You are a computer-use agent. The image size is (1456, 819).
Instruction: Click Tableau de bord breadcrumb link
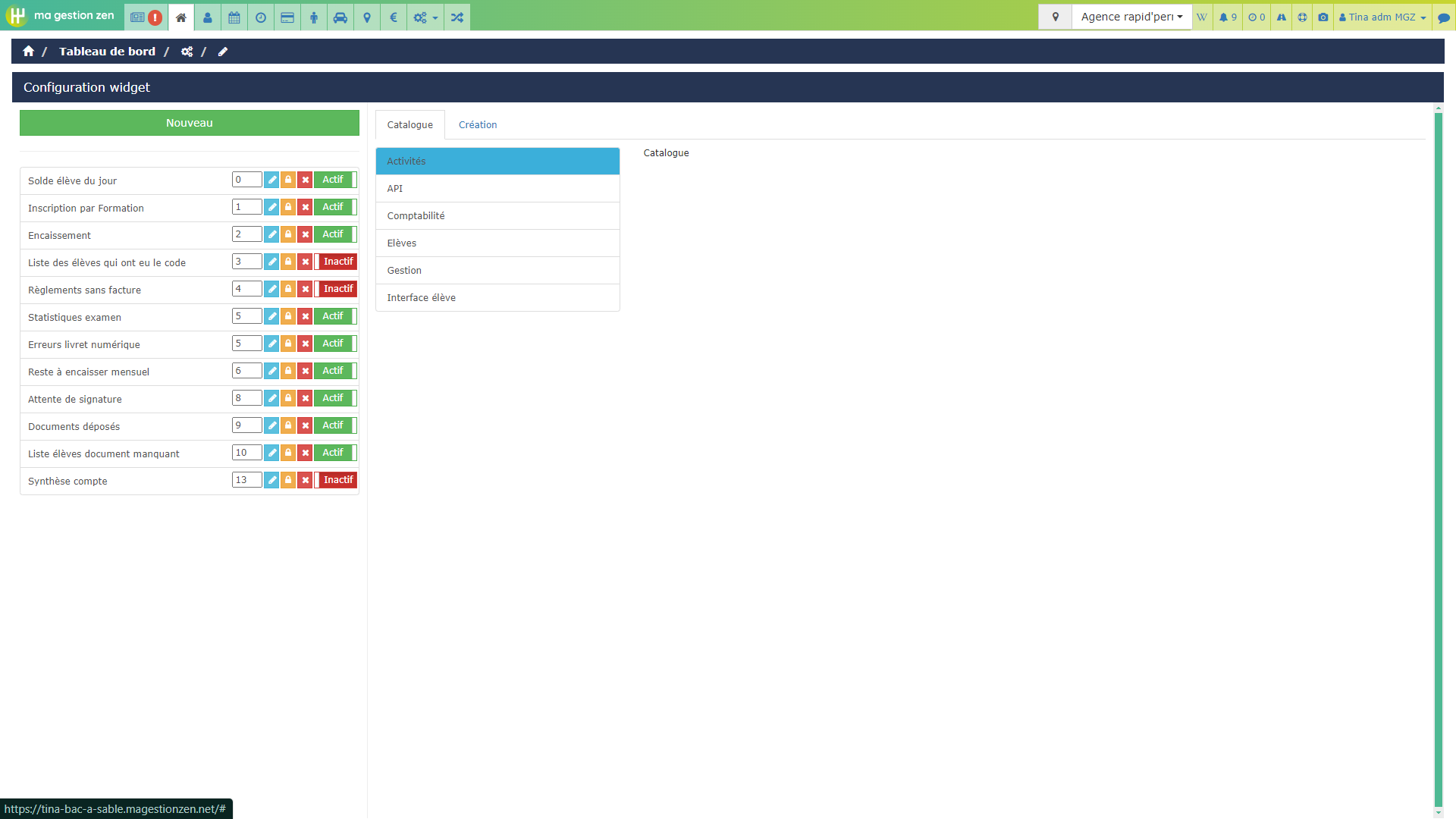(x=107, y=52)
